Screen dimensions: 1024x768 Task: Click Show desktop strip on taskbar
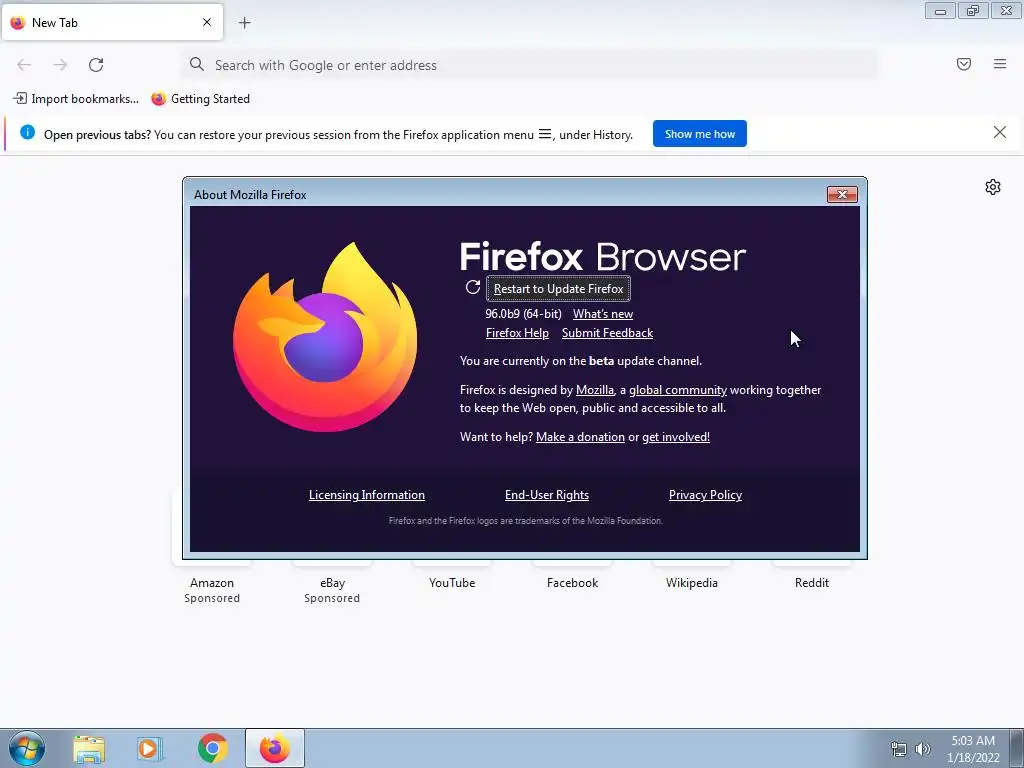[1017, 748]
